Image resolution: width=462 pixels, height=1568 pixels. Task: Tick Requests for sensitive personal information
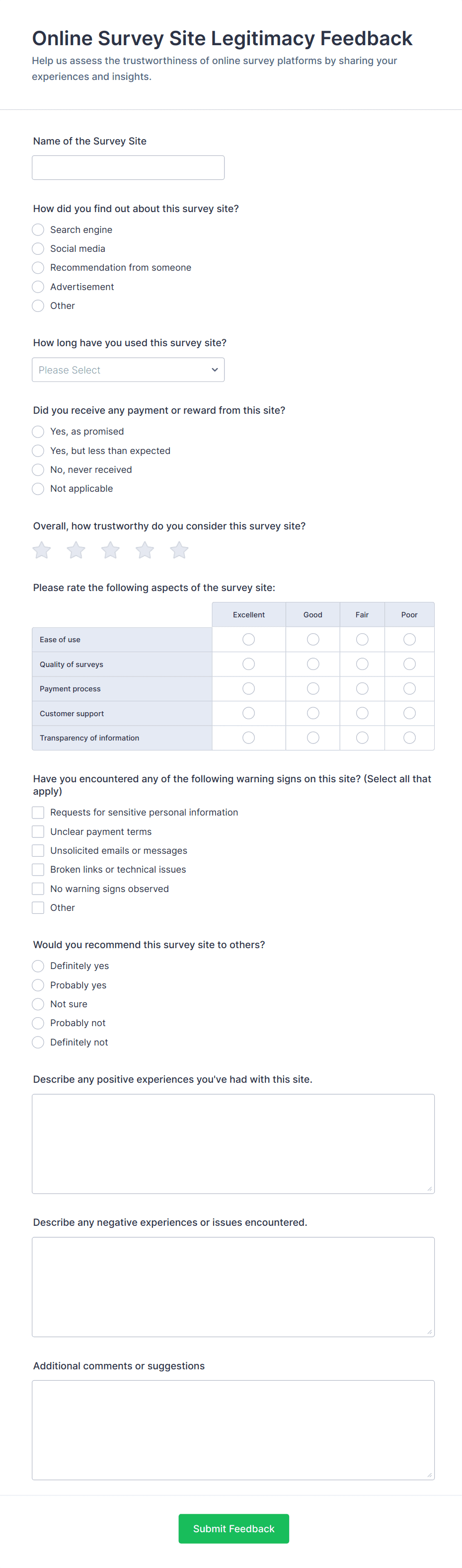pyautogui.click(x=38, y=812)
